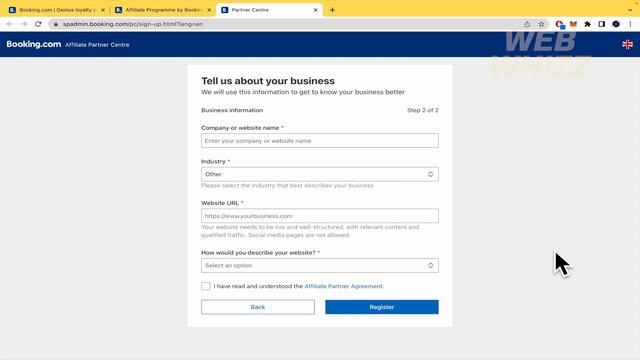The height and width of the screenshot is (360, 640).
Task: Open the browser profile avatar
Action: click(616, 24)
